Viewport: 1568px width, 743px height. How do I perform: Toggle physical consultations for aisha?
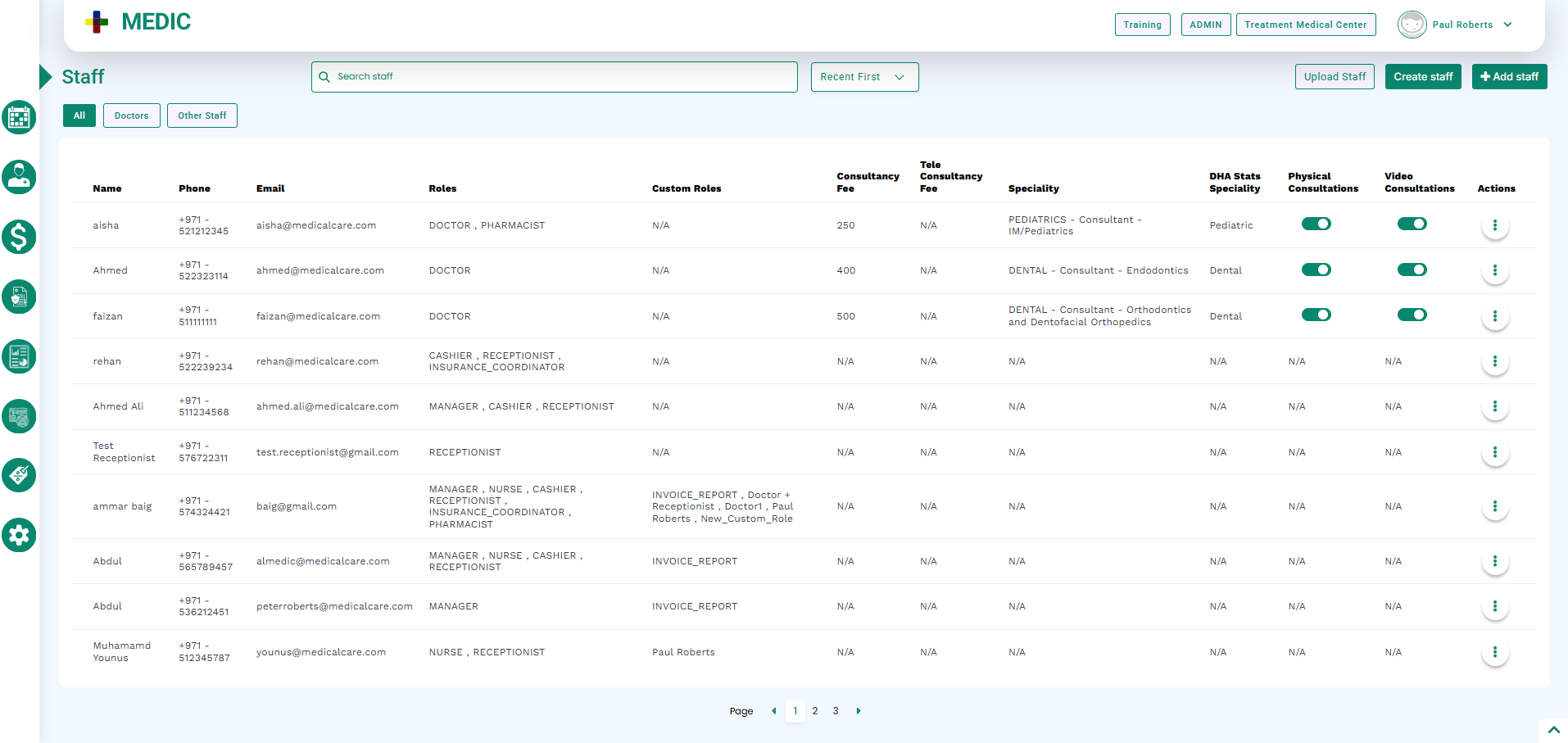pyautogui.click(x=1316, y=224)
